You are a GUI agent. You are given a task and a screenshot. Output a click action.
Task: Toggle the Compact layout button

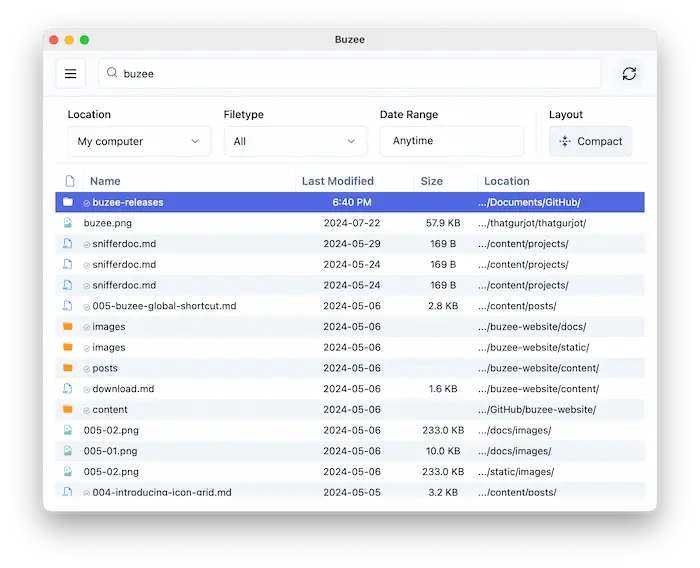[x=591, y=141]
